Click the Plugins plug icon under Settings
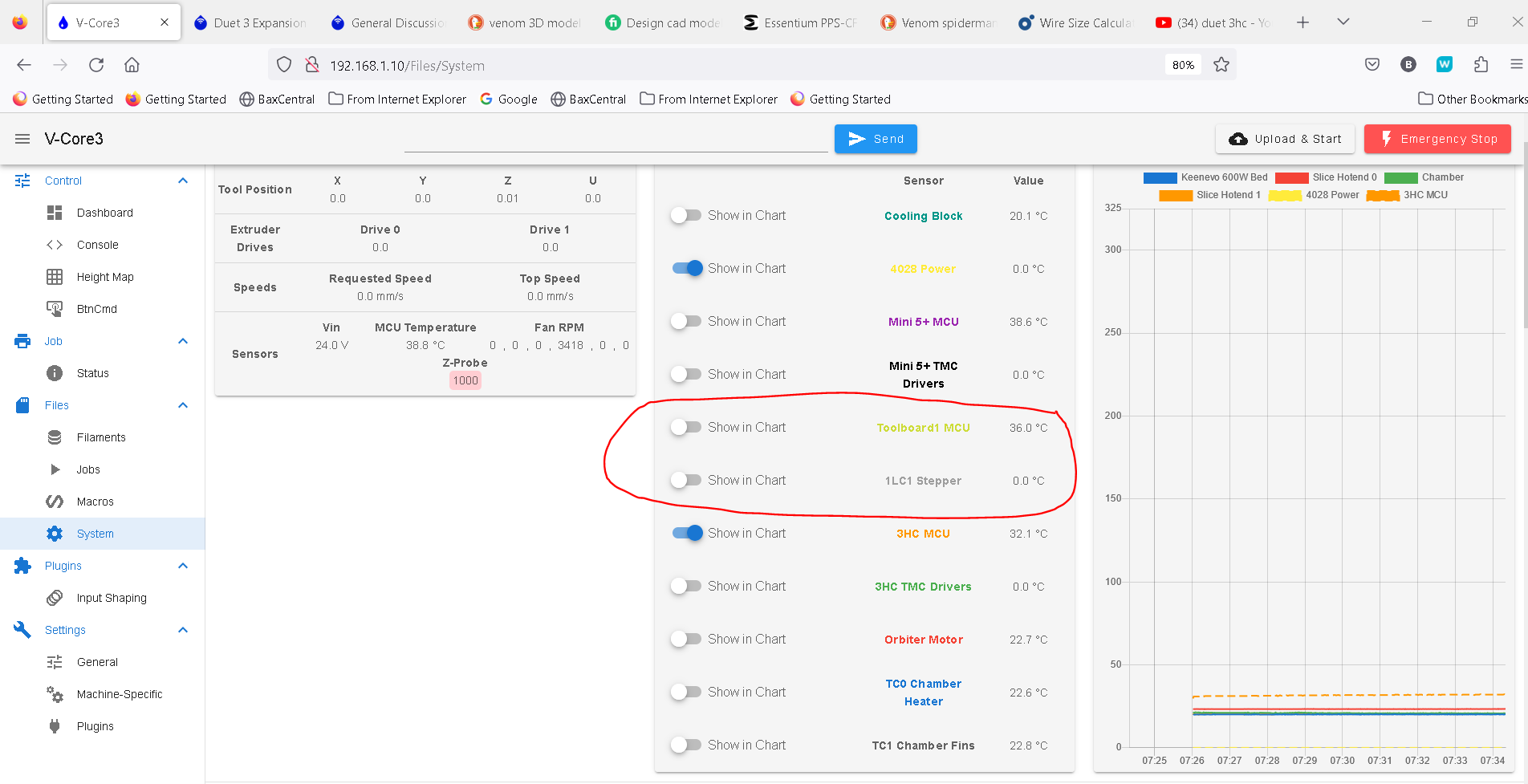The image size is (1528, 784). (x=55, y=726)
